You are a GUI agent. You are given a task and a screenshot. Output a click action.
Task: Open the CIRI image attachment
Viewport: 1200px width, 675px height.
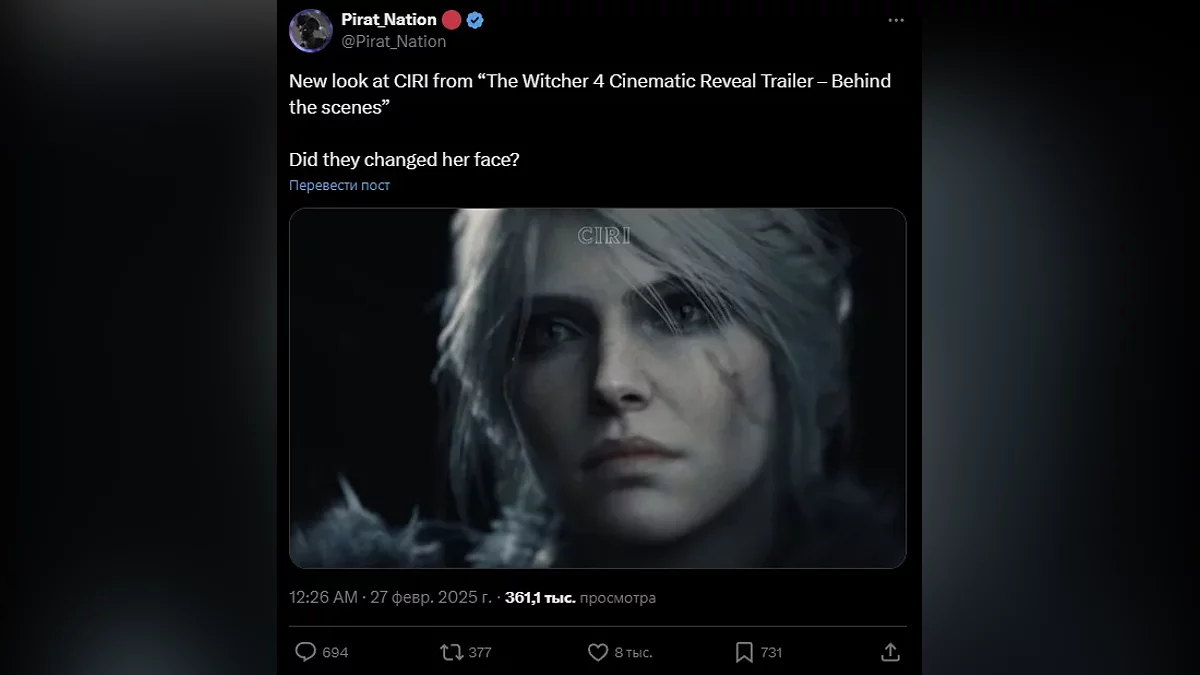coord(597,388)
